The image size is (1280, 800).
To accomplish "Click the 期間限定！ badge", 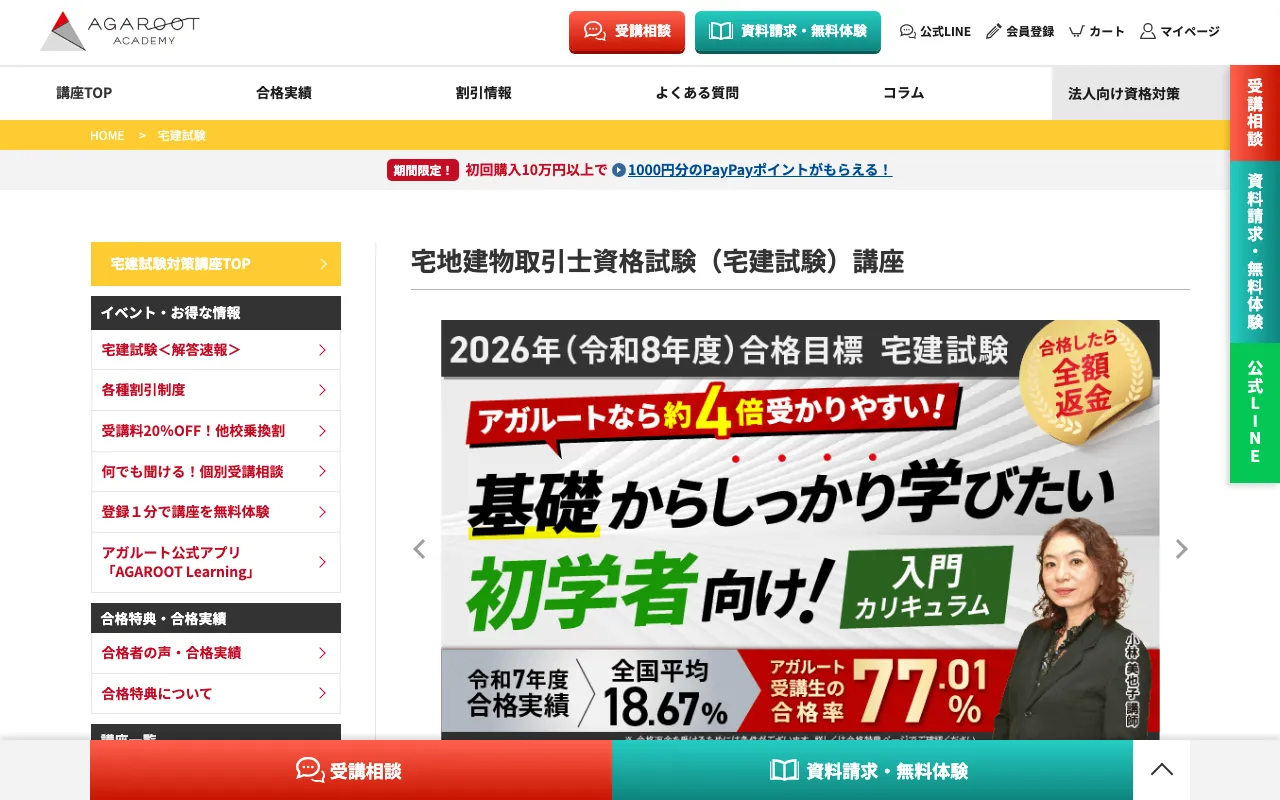I will click(x=422, y=170).
